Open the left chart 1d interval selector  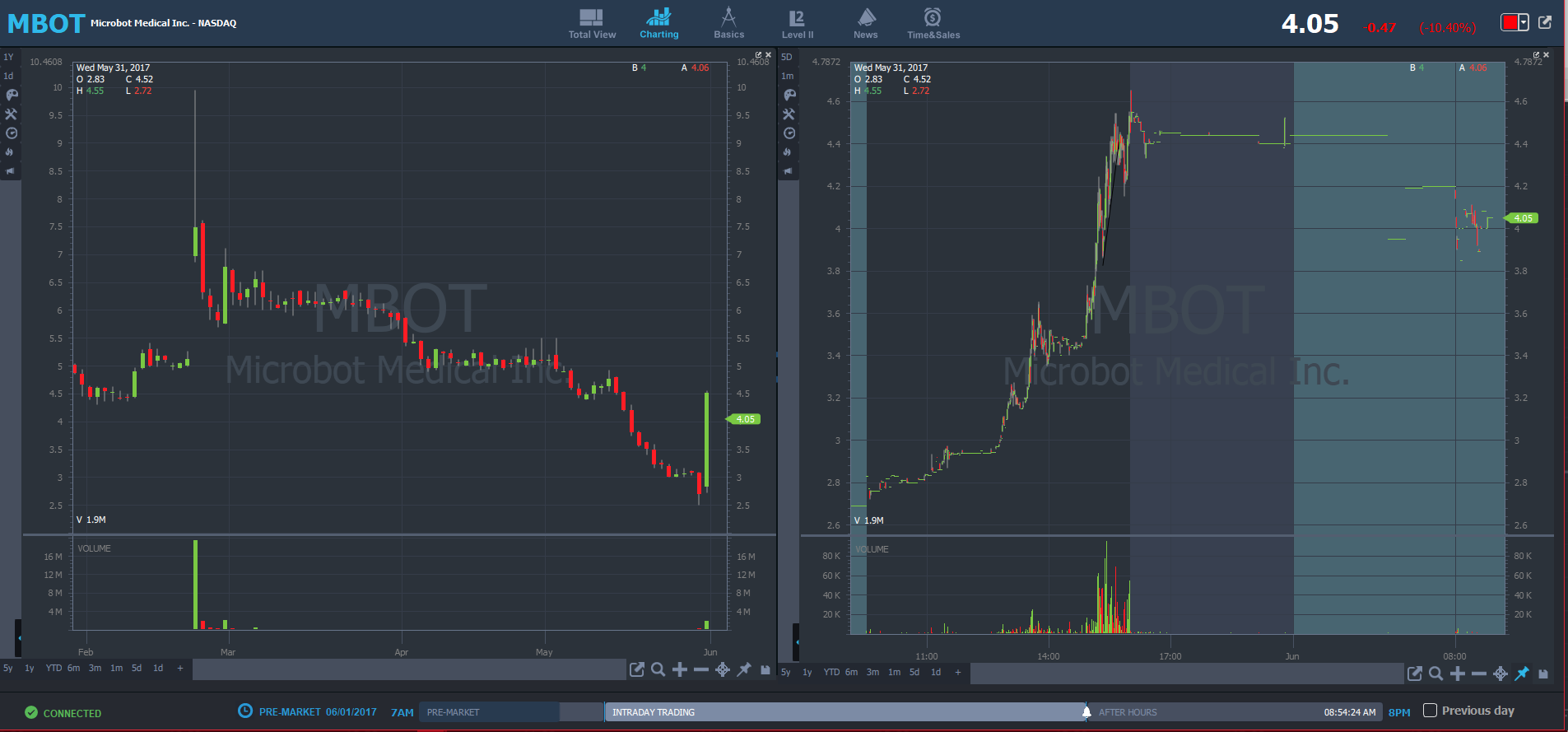[x=8, y=76]
